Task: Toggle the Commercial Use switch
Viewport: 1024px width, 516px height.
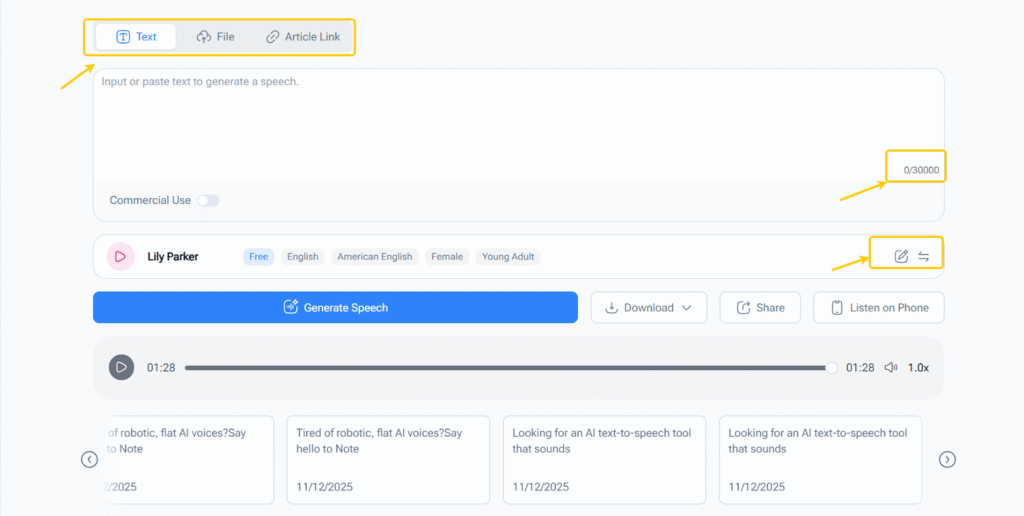Action: (207, 200)
